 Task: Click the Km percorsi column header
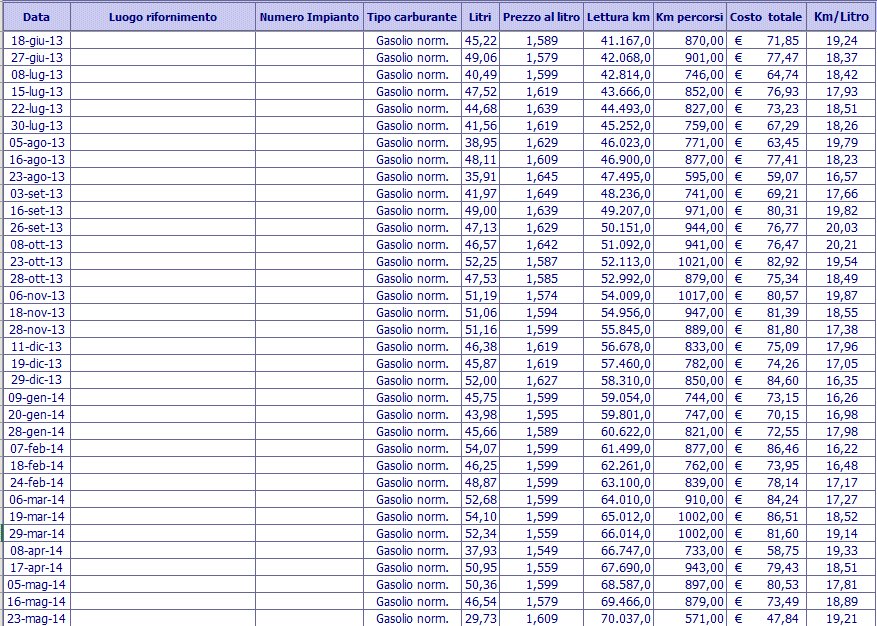[690, 17]
